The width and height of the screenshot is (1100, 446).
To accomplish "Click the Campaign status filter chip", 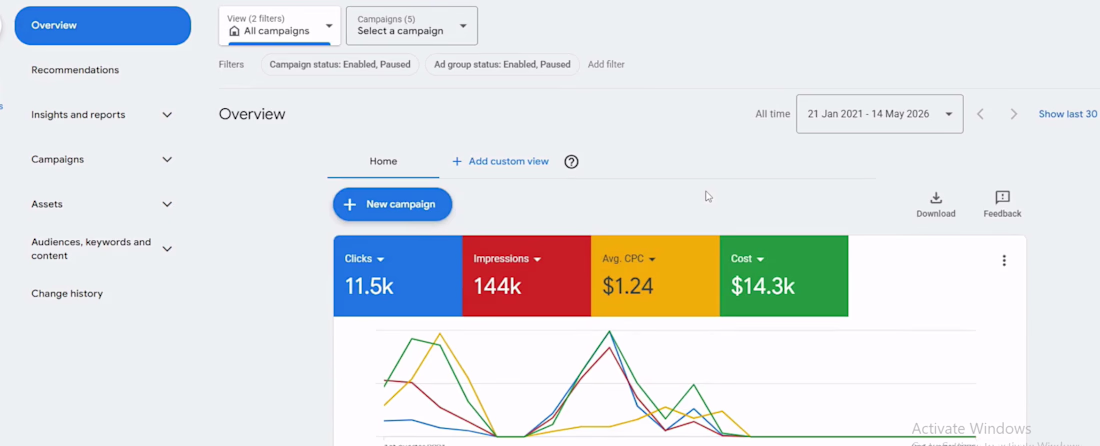I will point(340,65).
